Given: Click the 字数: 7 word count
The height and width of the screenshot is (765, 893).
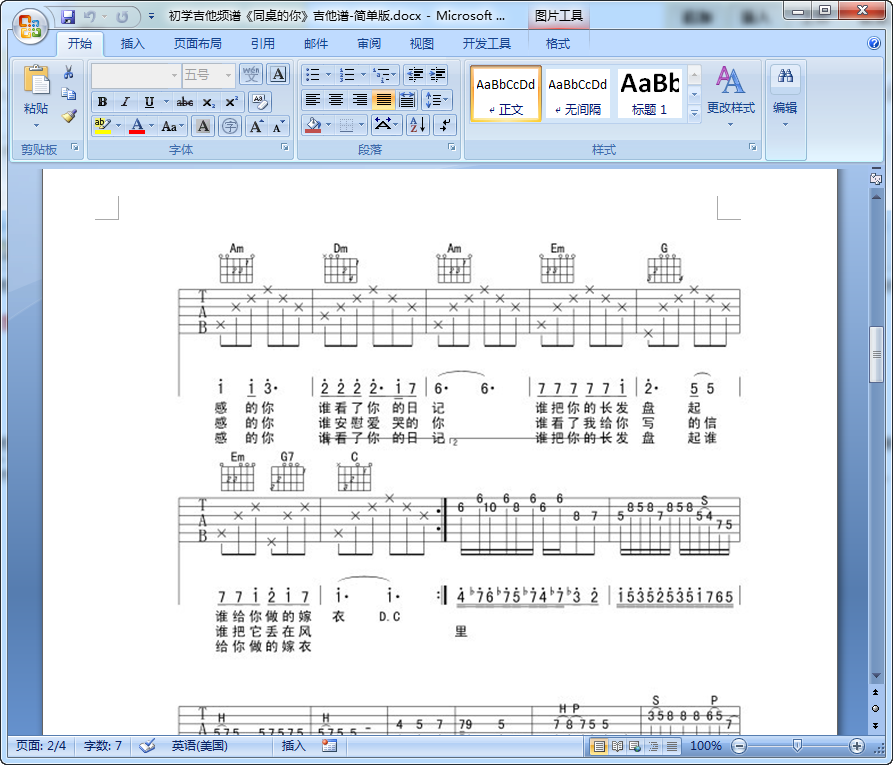Looking at the screenshot, I should click(x=103, y=746).
